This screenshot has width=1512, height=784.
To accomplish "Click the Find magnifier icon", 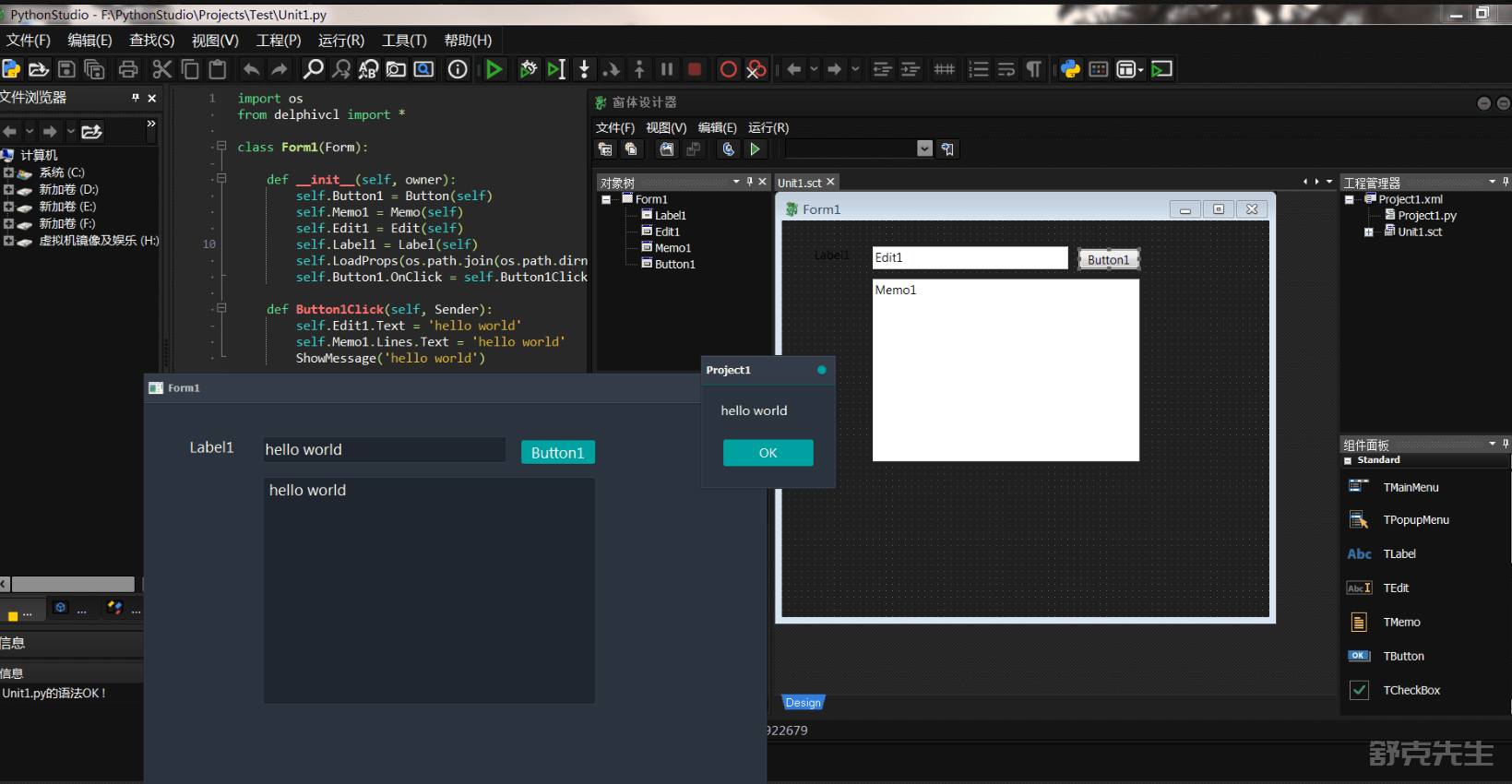I will pyautogui.click(x=314, y=69).
